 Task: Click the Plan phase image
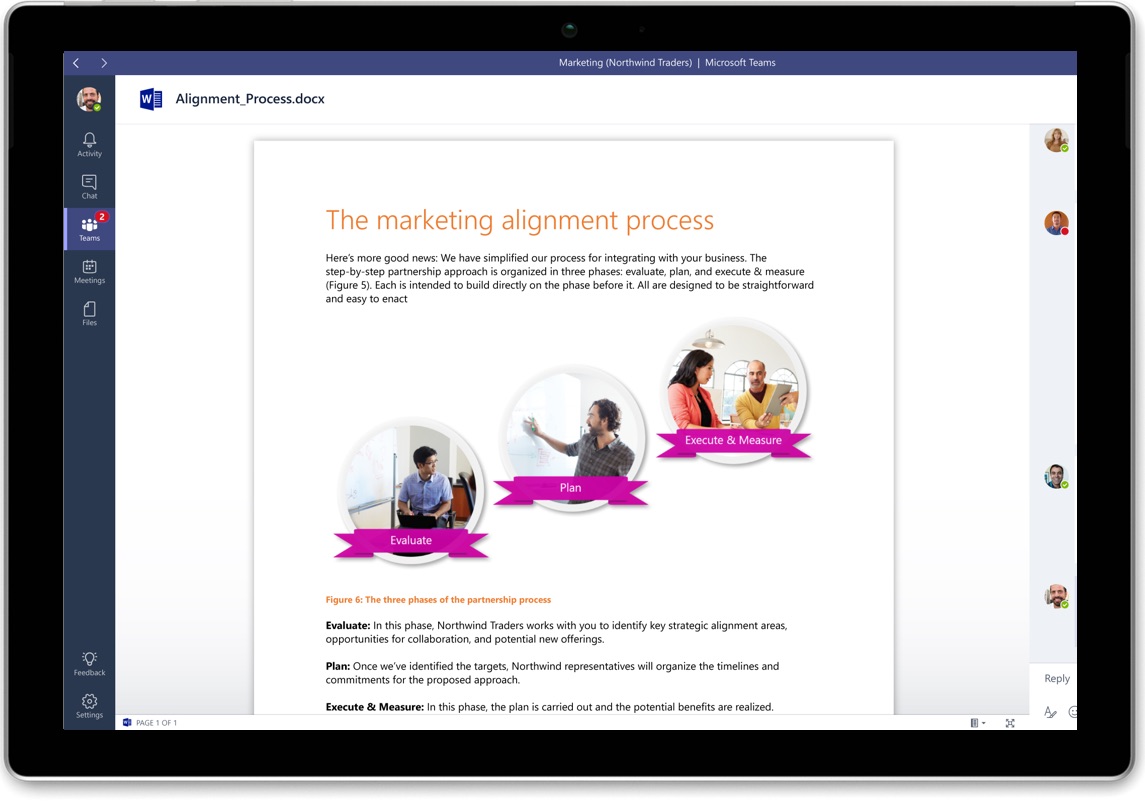570,437
